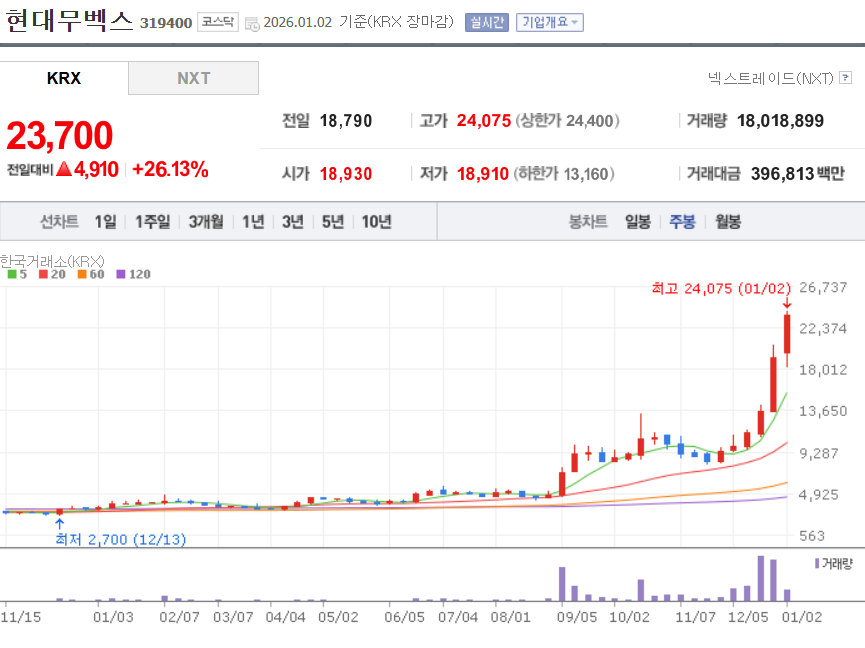Click the red 20-day moving average swatch

coord(43,274)
